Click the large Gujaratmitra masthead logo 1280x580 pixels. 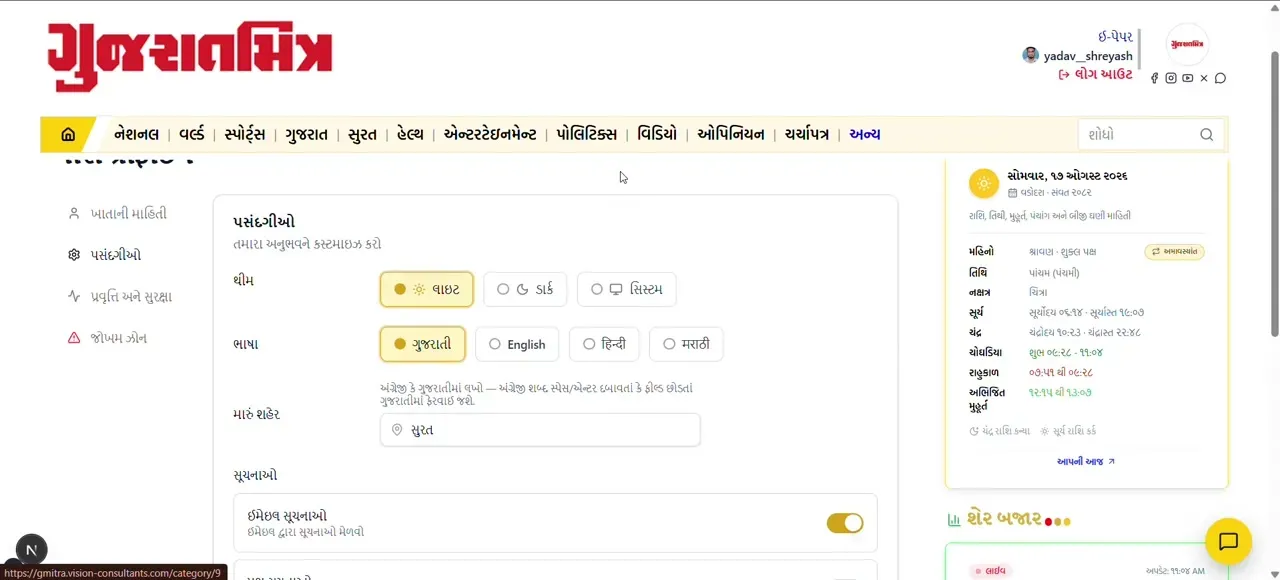[190, 56]
